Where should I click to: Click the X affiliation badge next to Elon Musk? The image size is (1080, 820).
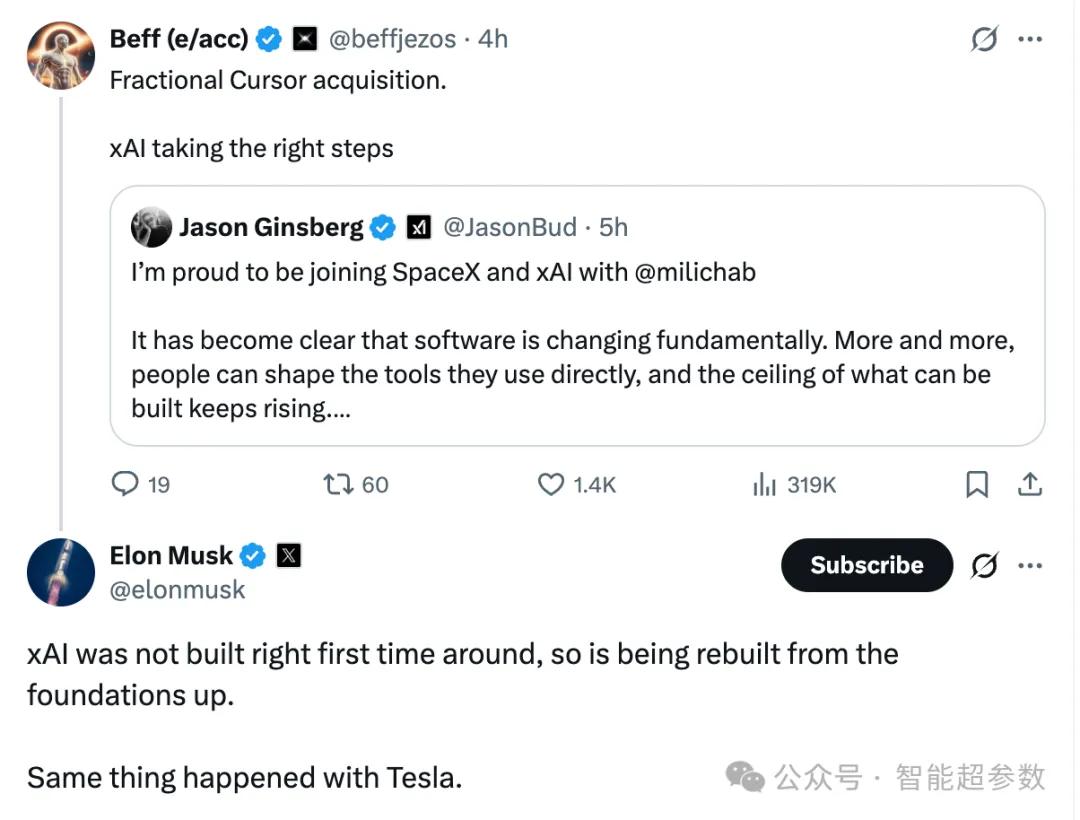(x=288, y=555)
